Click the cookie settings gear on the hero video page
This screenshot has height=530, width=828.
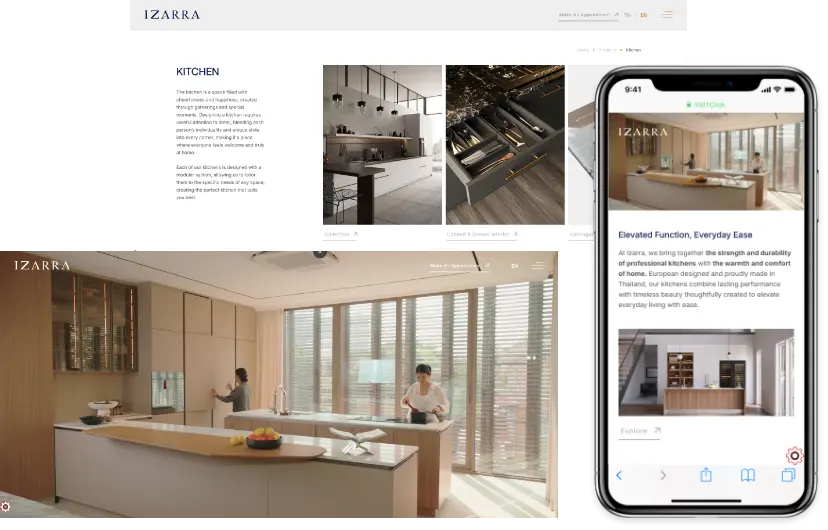point(5,507)
